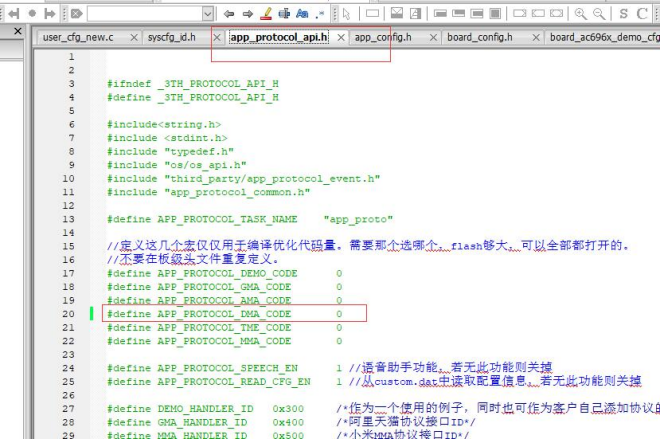
Task: Open the board_ac696x_demo_cfg tab
Action: (605, 37)
